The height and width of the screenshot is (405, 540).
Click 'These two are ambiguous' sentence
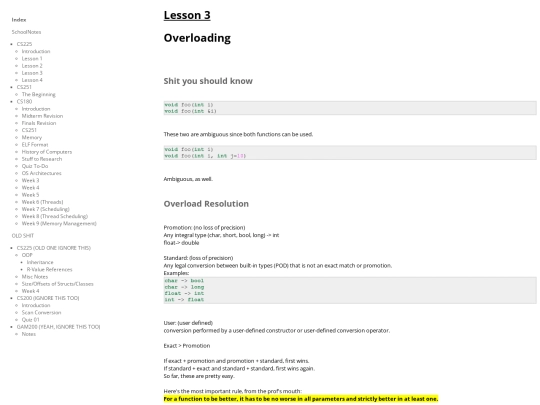(x=238, y=134)
